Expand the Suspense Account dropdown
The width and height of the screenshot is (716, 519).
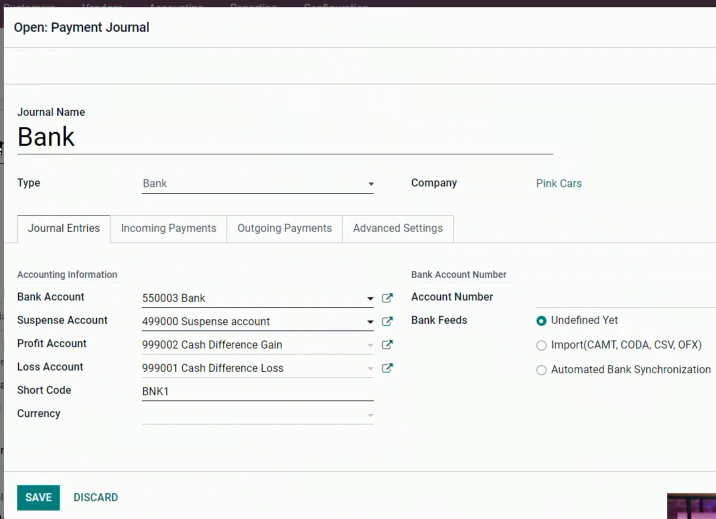click(x=370, y=322)
